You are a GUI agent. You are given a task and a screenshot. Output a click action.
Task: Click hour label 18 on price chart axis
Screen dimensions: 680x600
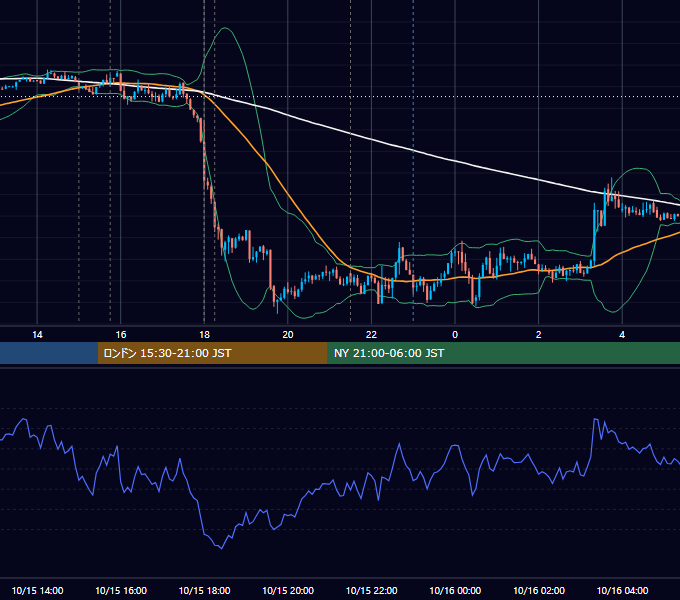click(x=204, y=334)
